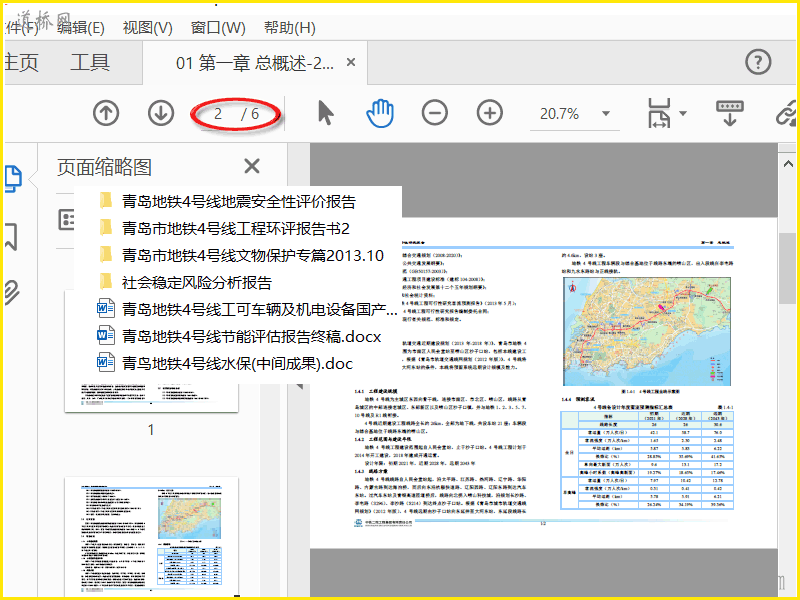Open help with question mark icon
The image size is (800, 600).
coord(758,62)
